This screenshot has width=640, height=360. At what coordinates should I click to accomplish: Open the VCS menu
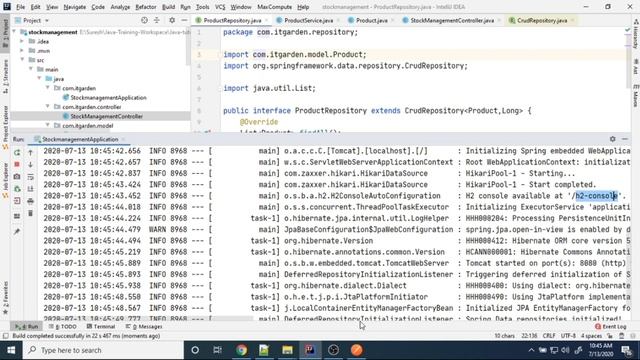220,7
